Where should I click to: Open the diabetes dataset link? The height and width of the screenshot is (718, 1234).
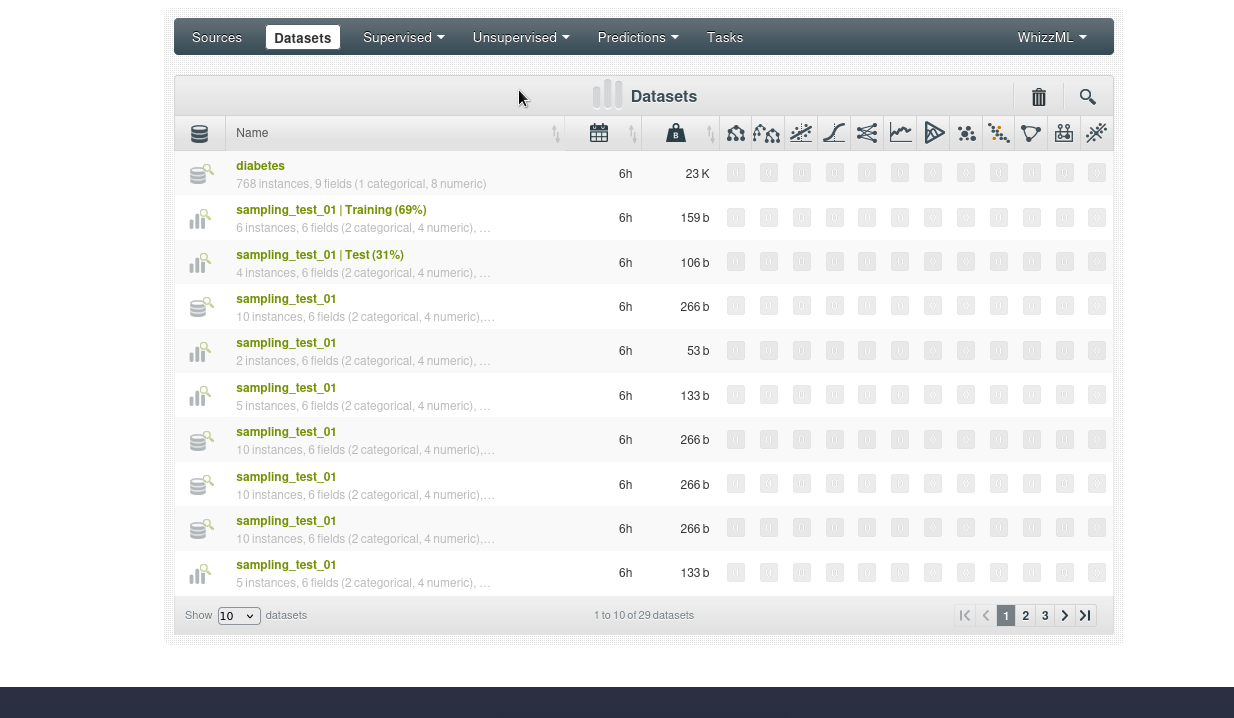(x=260, y=166)
